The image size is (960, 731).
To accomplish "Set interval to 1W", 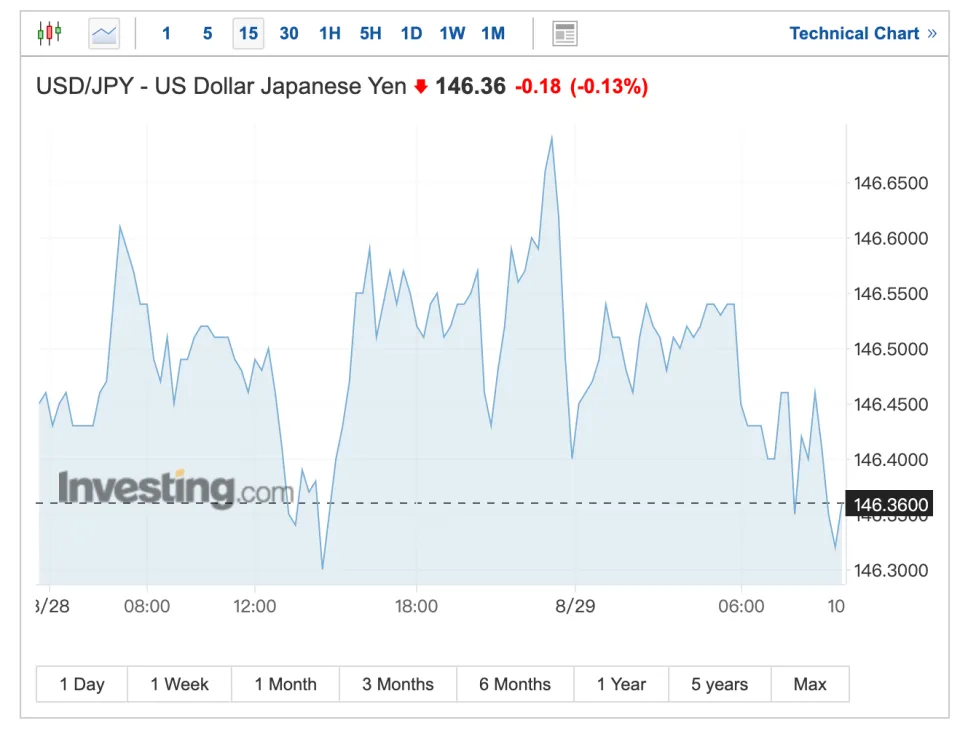I will pyautogui.click(x=452, y=33).
